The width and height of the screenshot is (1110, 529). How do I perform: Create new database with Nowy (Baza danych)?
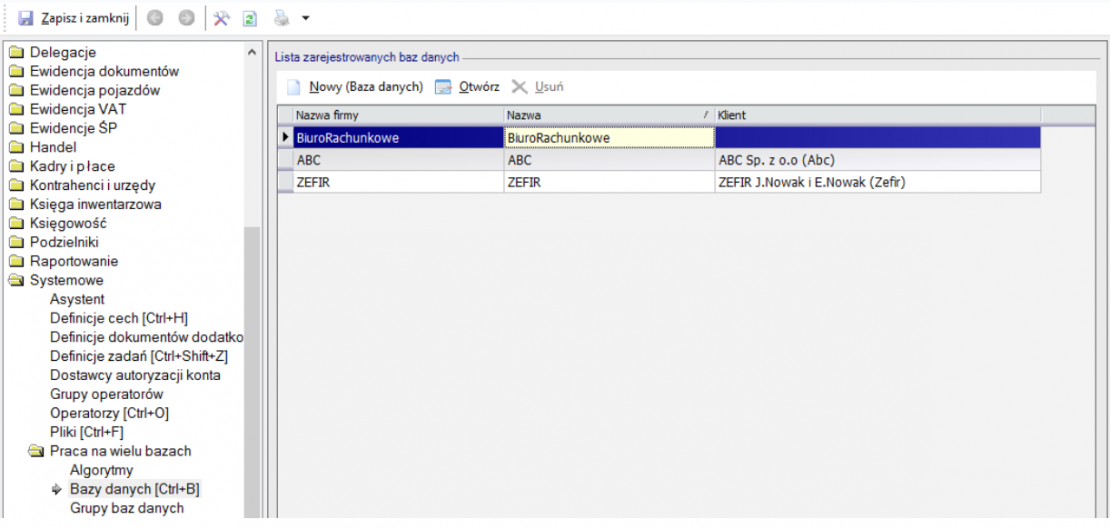355,87
